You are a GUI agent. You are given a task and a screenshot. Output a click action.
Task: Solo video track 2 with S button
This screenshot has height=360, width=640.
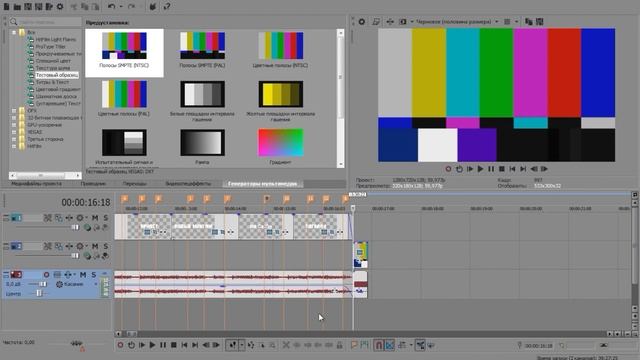tap(106, 246)
